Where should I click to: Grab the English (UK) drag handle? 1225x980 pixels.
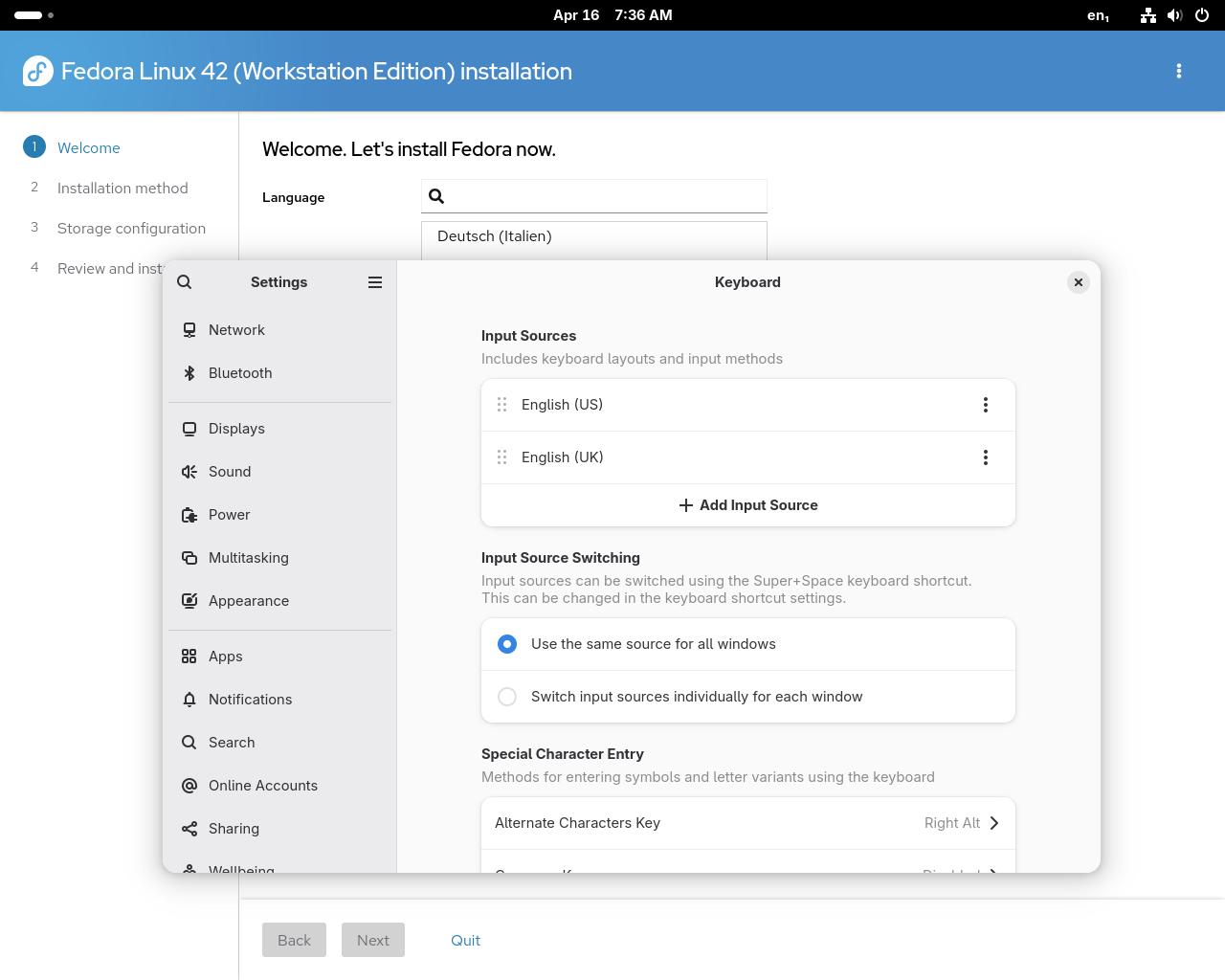click(x=501, y=457)
